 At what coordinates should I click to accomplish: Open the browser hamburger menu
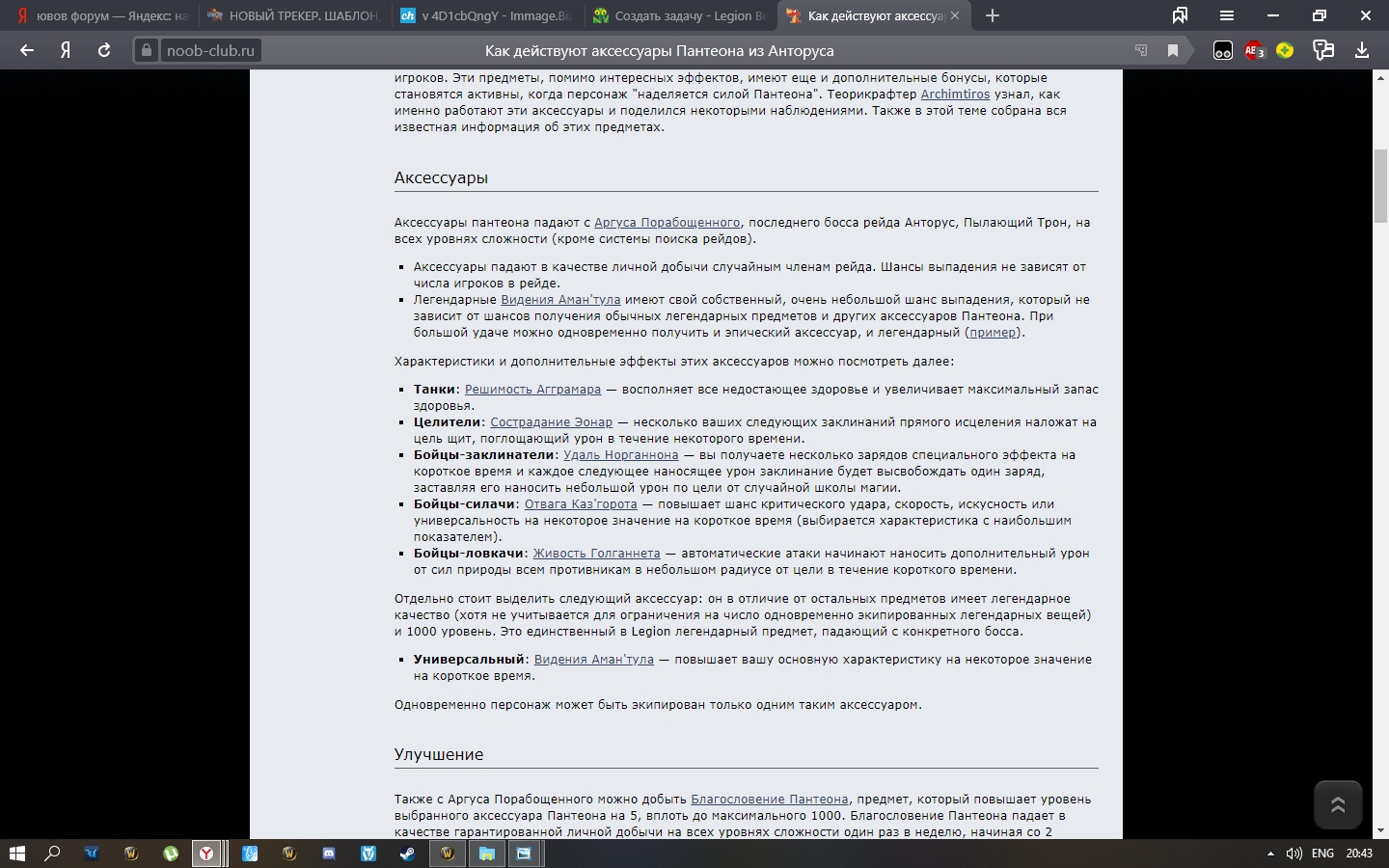[1227, 15]
